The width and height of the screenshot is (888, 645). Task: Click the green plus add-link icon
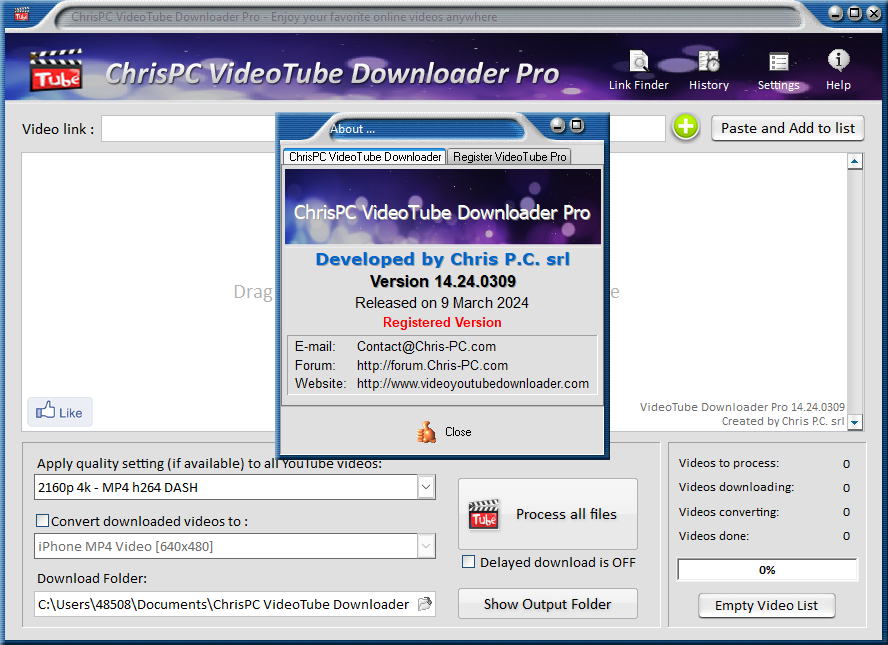[686, 127]
